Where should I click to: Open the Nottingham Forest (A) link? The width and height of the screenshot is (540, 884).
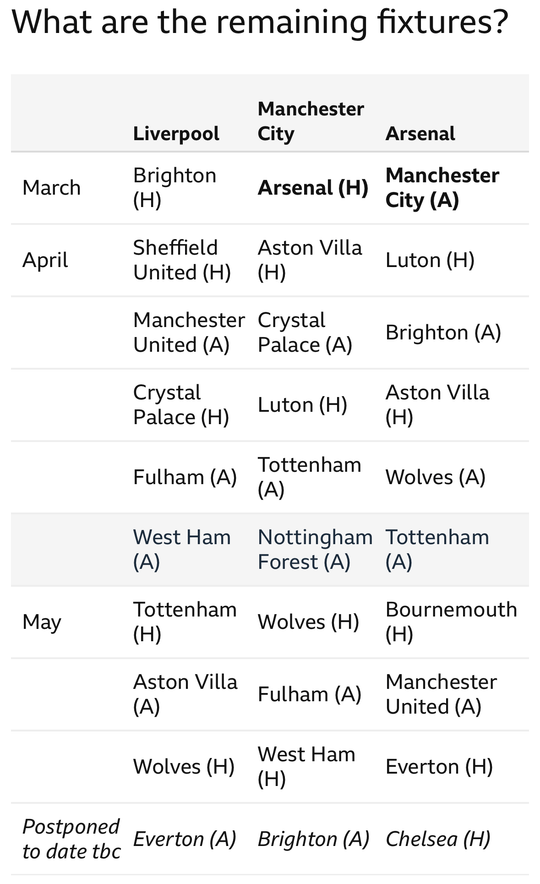(x=315, y=550)
